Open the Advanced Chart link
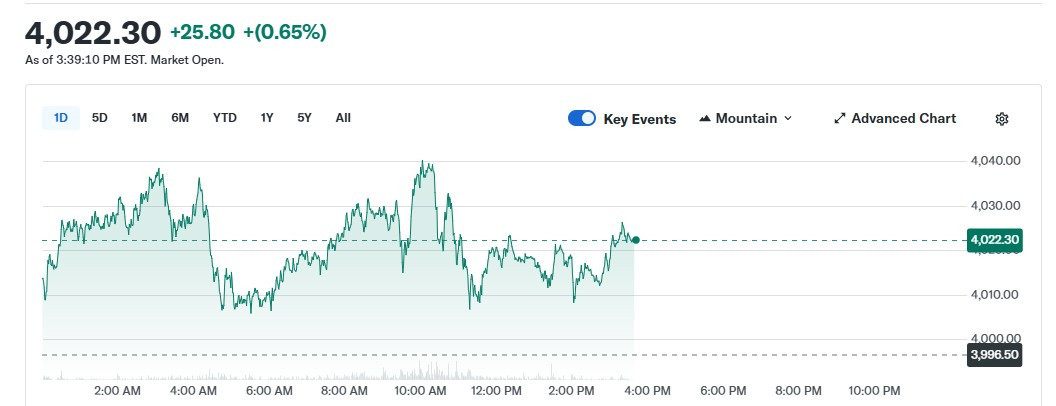The image size is (1056, 406). tap(903, 119)
